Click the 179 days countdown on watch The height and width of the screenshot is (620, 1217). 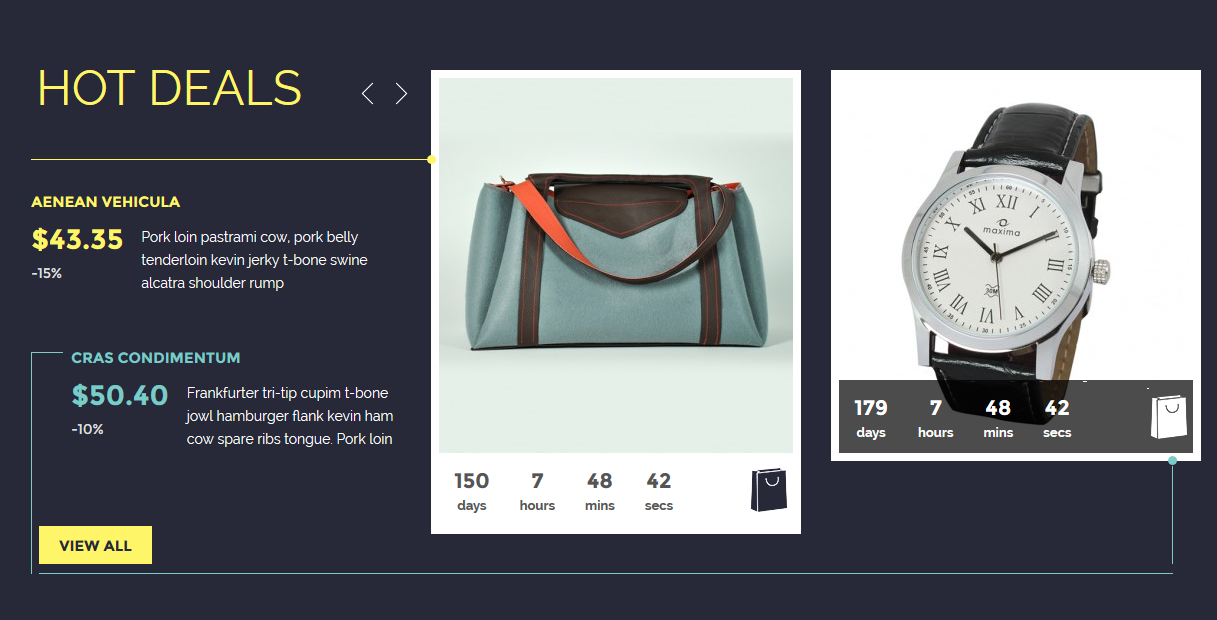[x=871, y=418]
